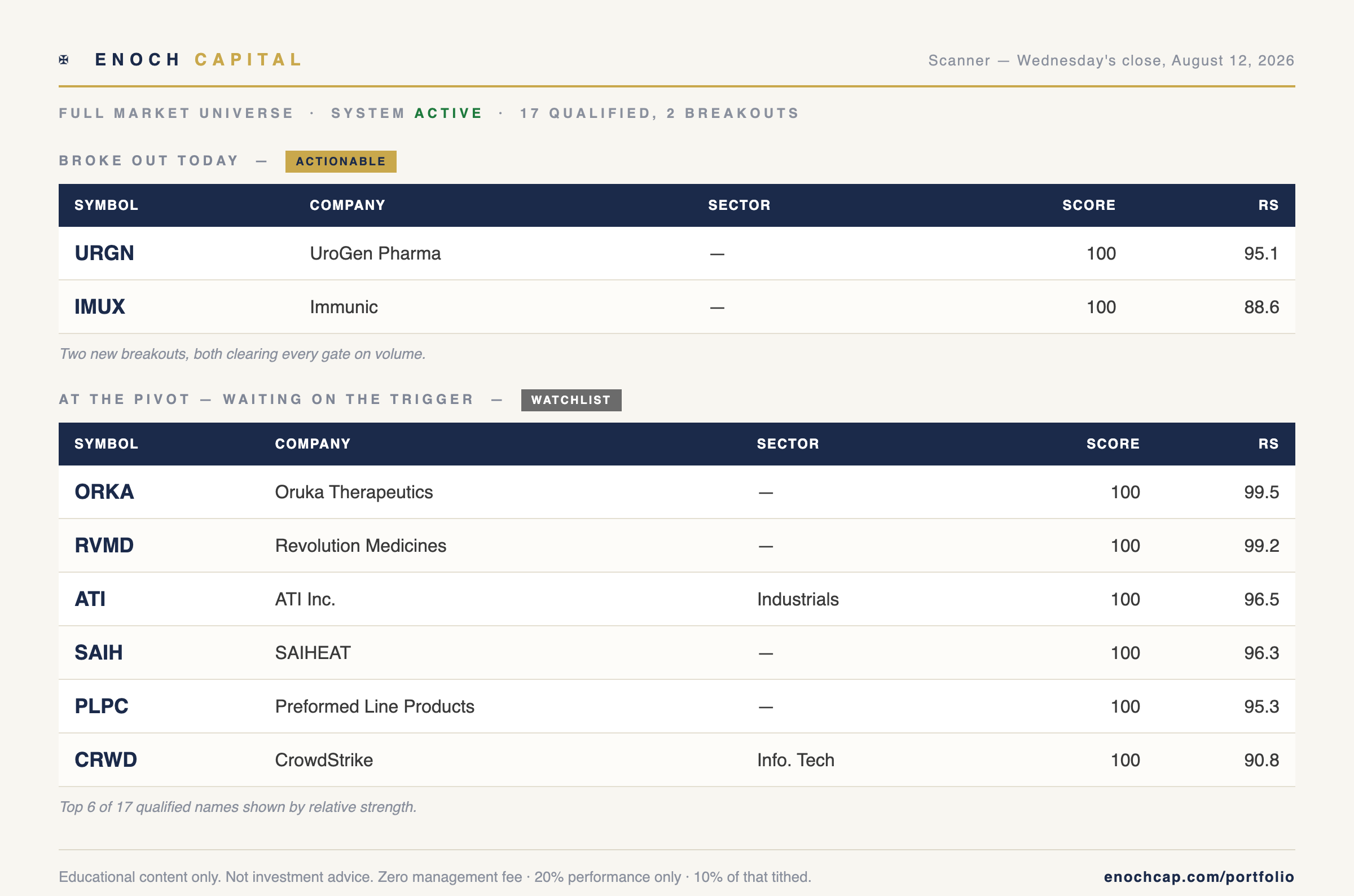Click the SCORE header in the breakout table

(x=1089, y=205)
